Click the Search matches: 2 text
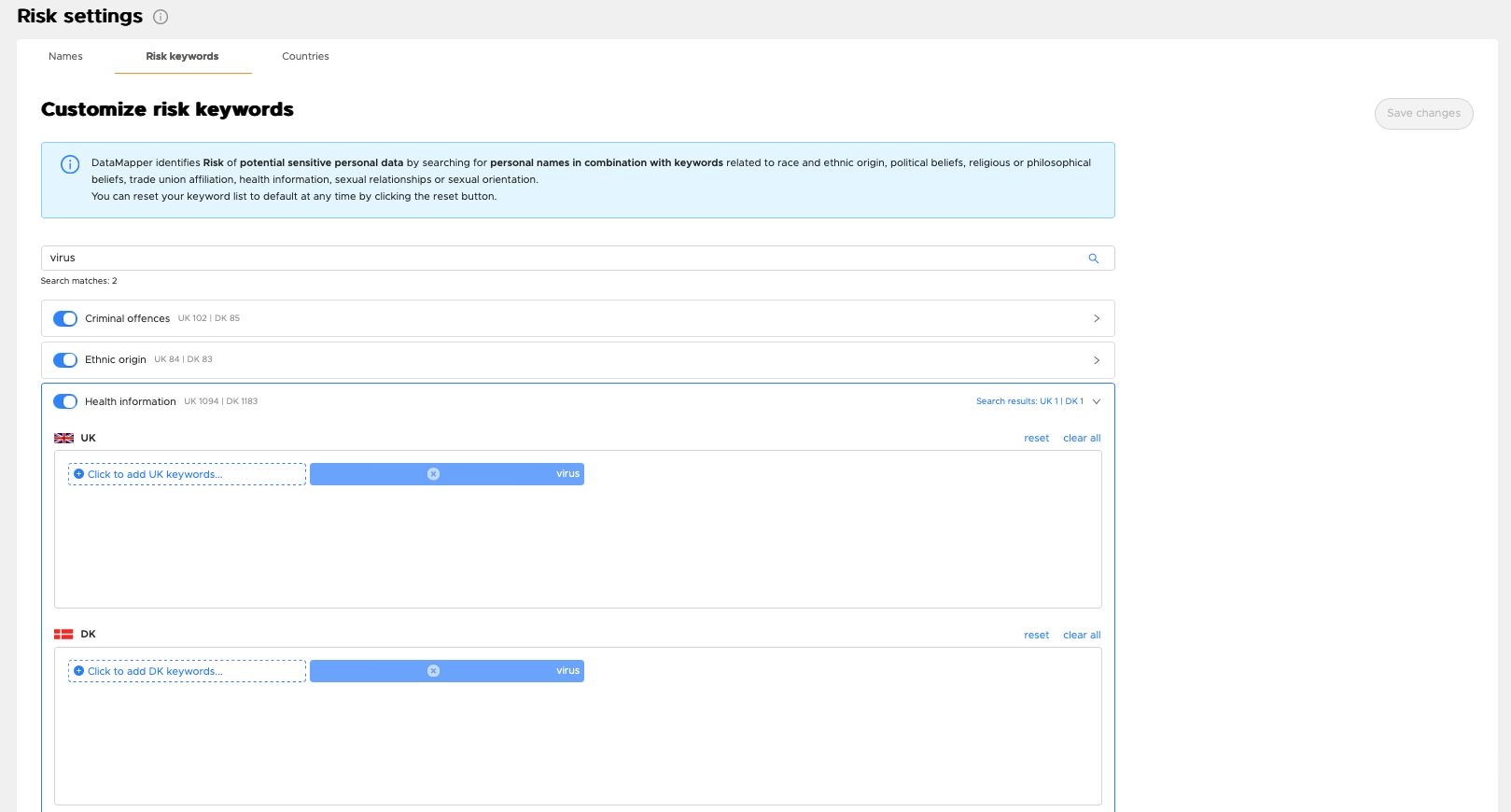Screen dimensions: 1511x812 point(78,281)
